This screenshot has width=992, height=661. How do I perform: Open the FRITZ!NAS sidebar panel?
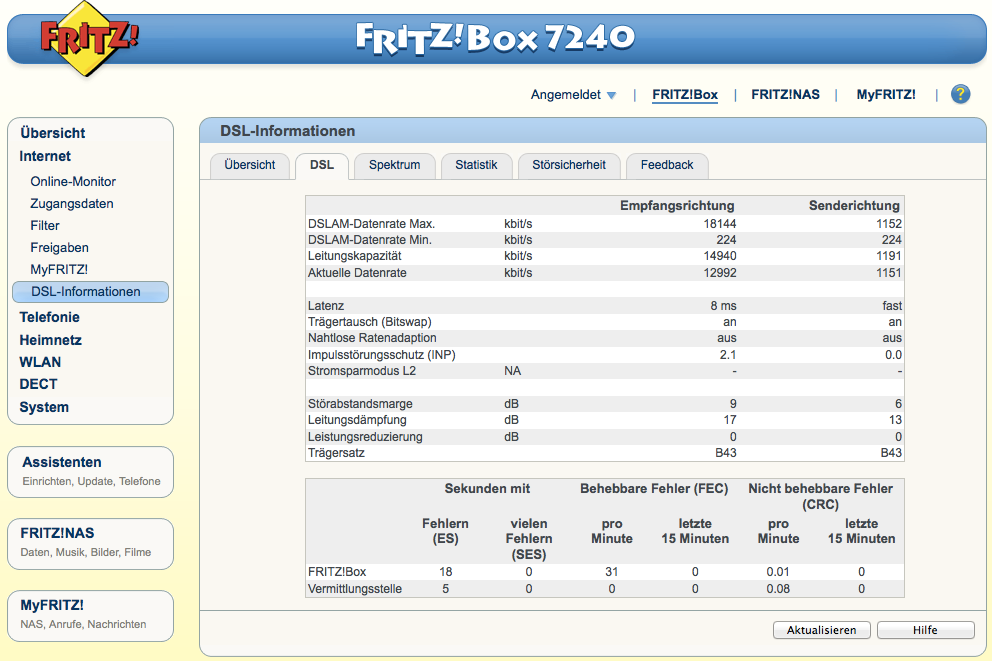[x=90, y=543]
